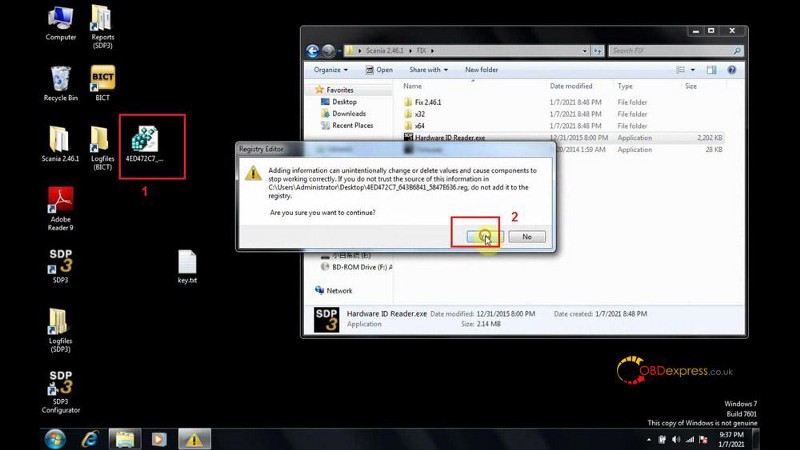The image size is (800, 450).
Task: Click Back arrow in Explorer window
Action: pos(312,51)
